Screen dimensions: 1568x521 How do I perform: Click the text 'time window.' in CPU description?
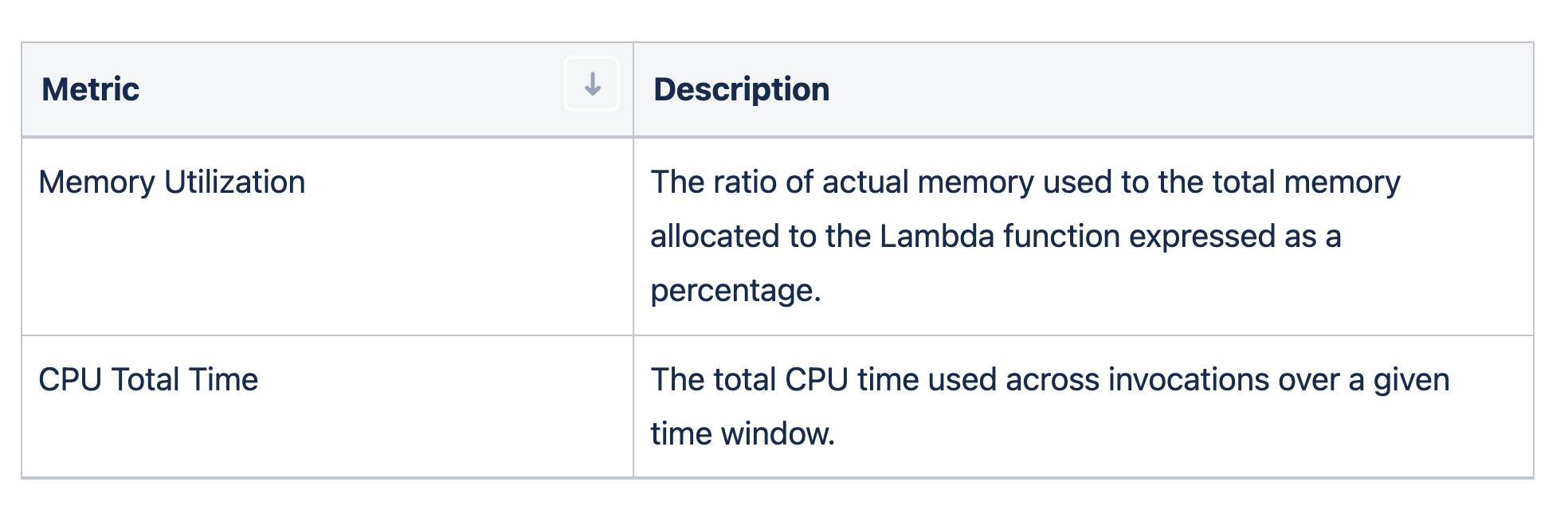pos(743,434)
